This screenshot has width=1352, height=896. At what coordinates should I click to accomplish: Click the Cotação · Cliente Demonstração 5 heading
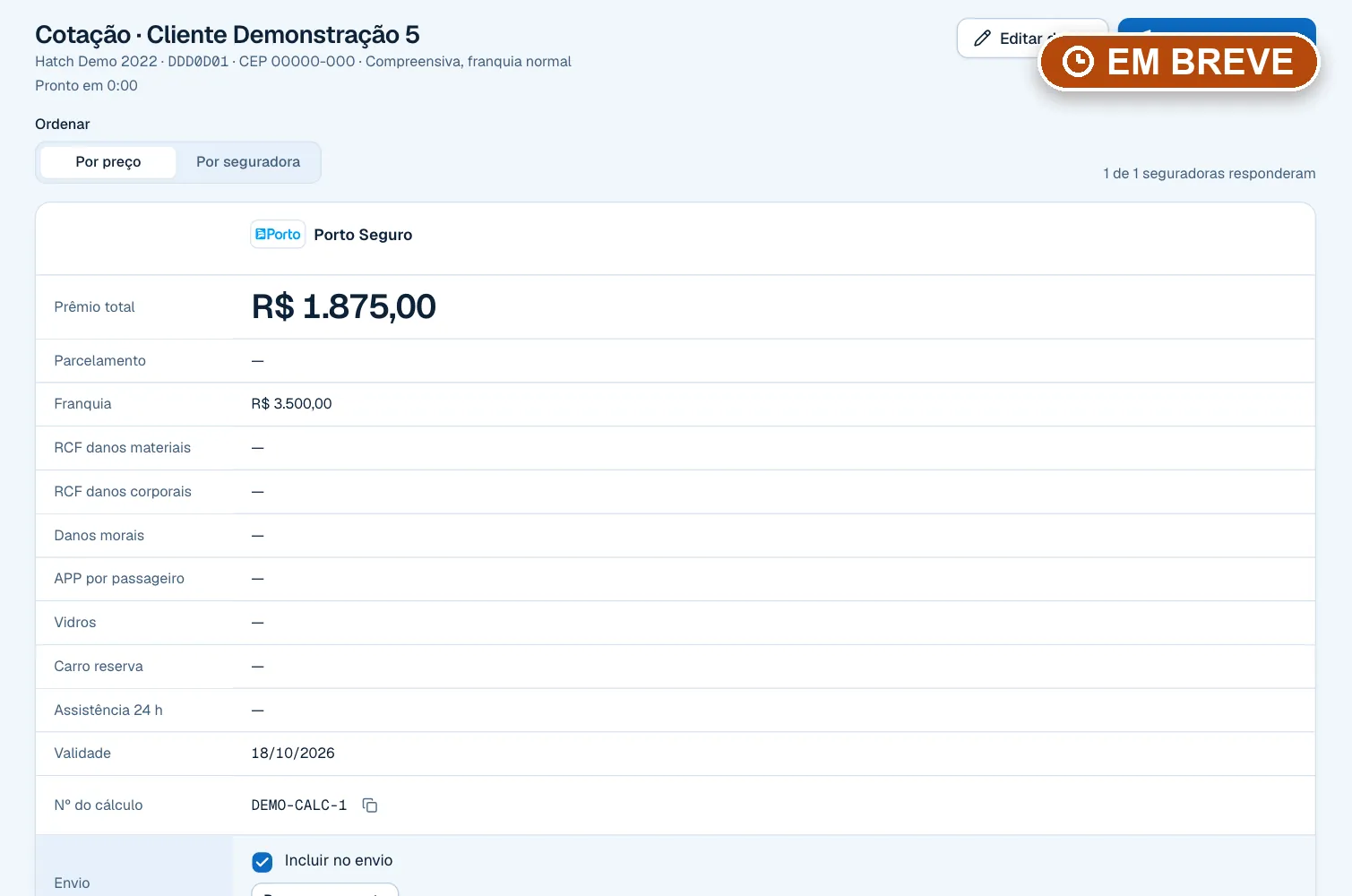(x=228, y=35)
